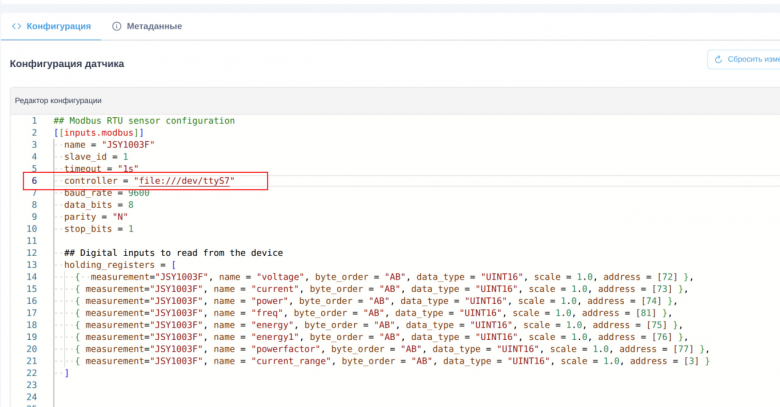Click address value [81] on freq line
The height and width of the screenshot is (407, 780).
646,313
